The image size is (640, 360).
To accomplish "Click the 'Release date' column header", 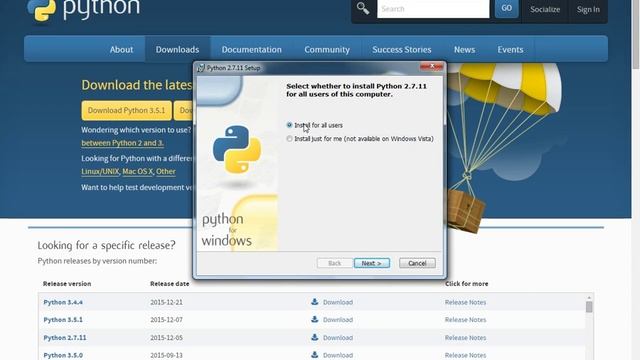I will point(169,284).
